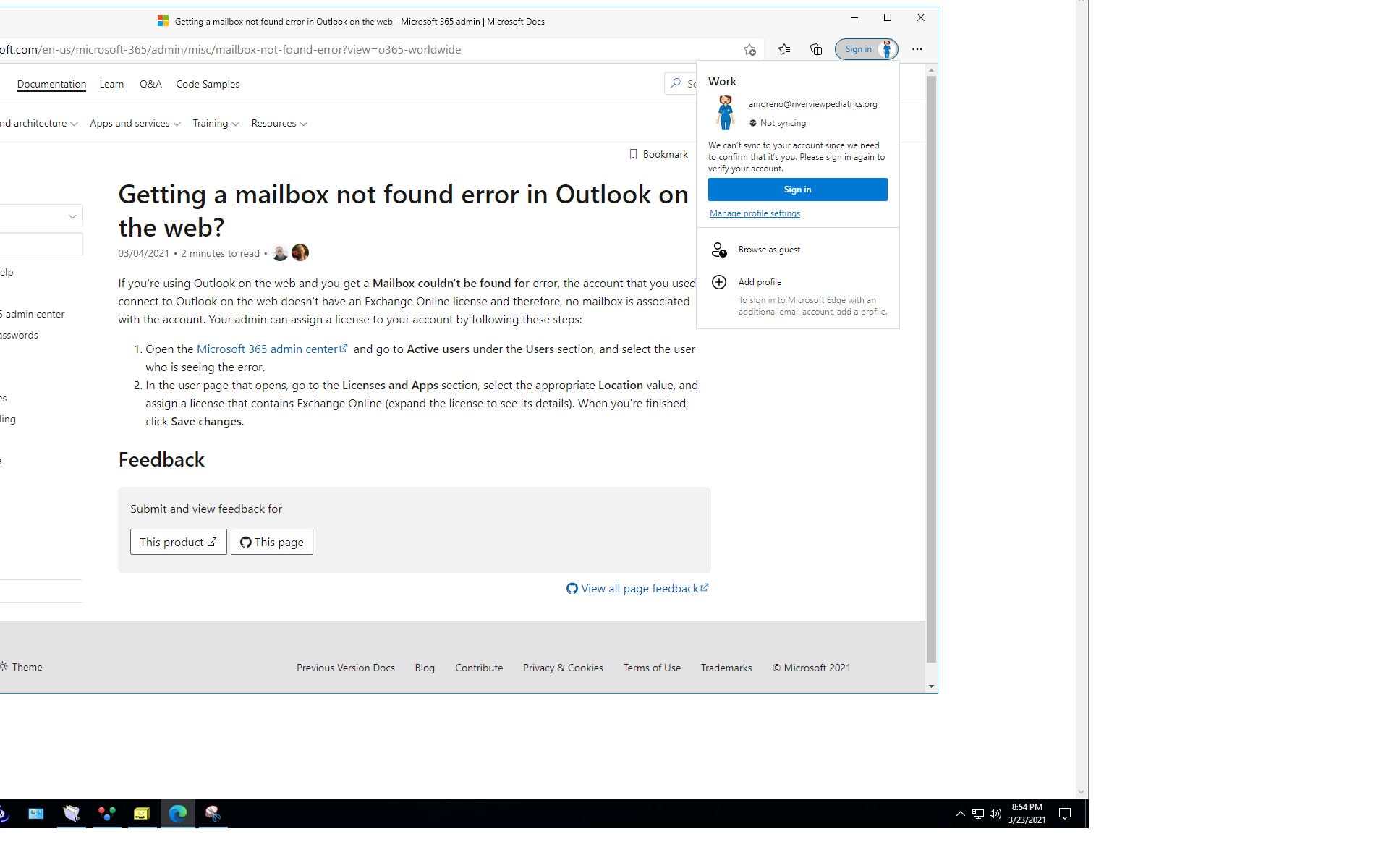Open the Favorites list icon

coord(784,49)
